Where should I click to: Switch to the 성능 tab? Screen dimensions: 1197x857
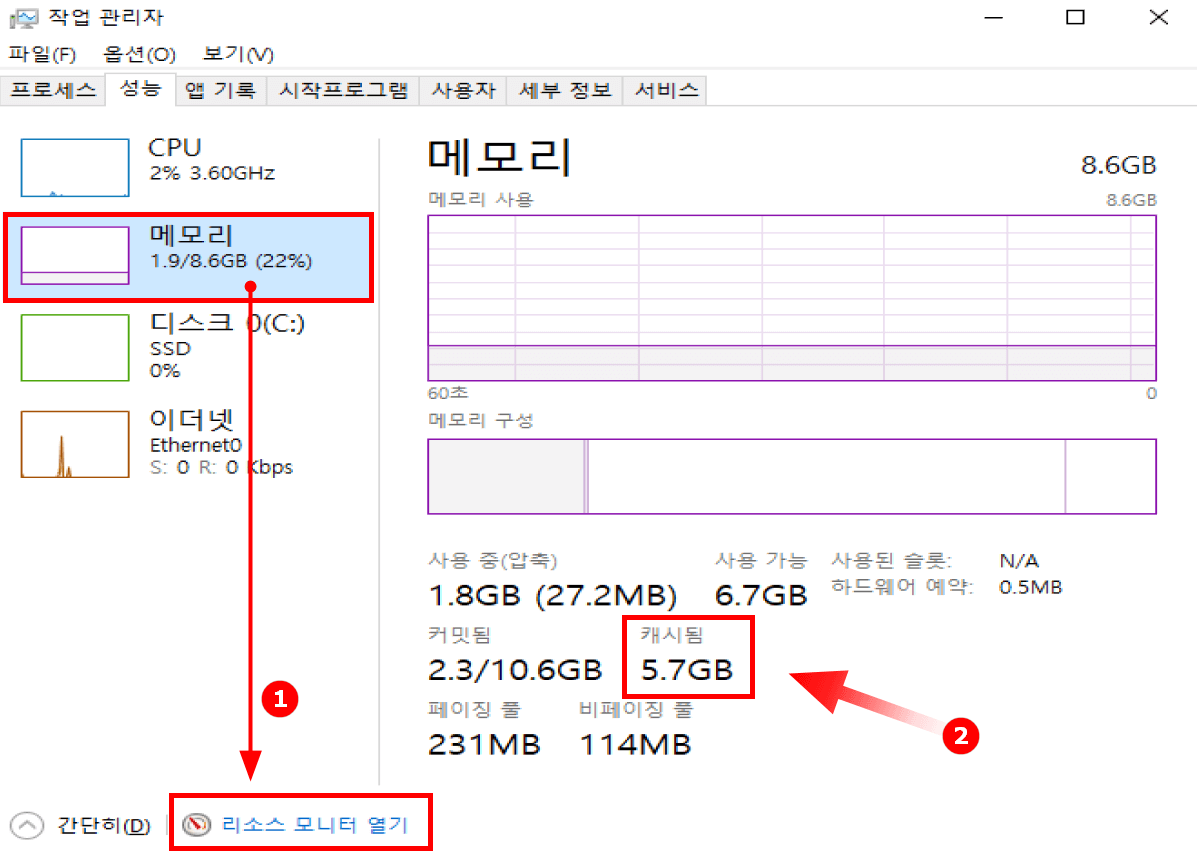(x=140, y=89)
